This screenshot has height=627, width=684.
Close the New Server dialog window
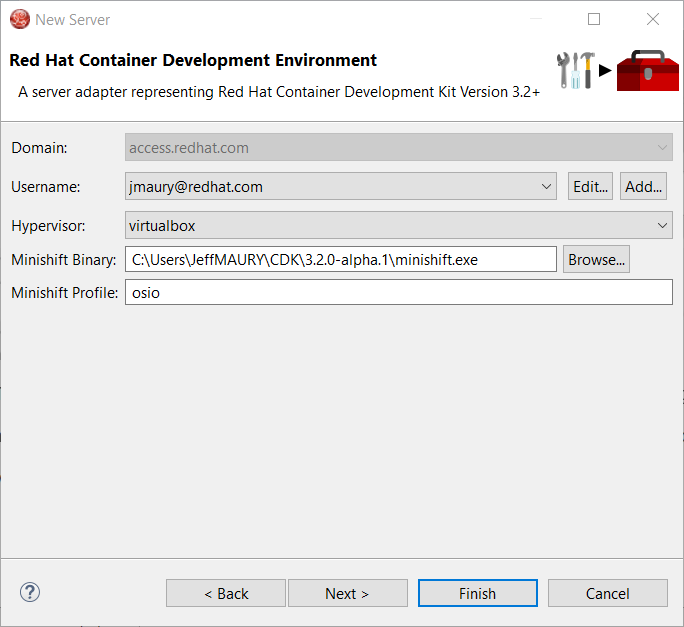[x=653, y=19]
